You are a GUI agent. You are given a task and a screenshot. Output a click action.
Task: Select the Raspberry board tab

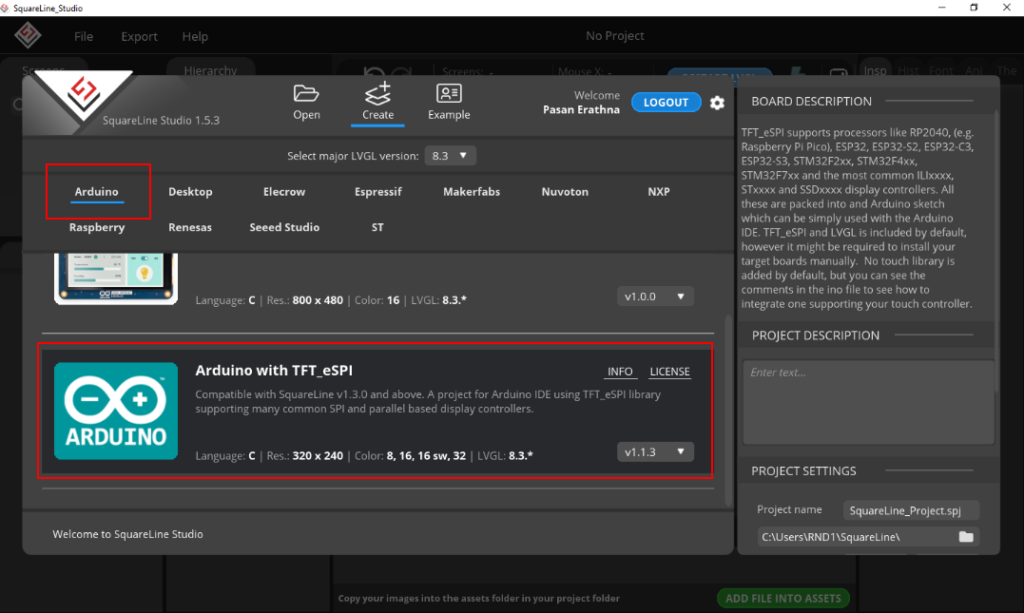(x=97, y=227)
